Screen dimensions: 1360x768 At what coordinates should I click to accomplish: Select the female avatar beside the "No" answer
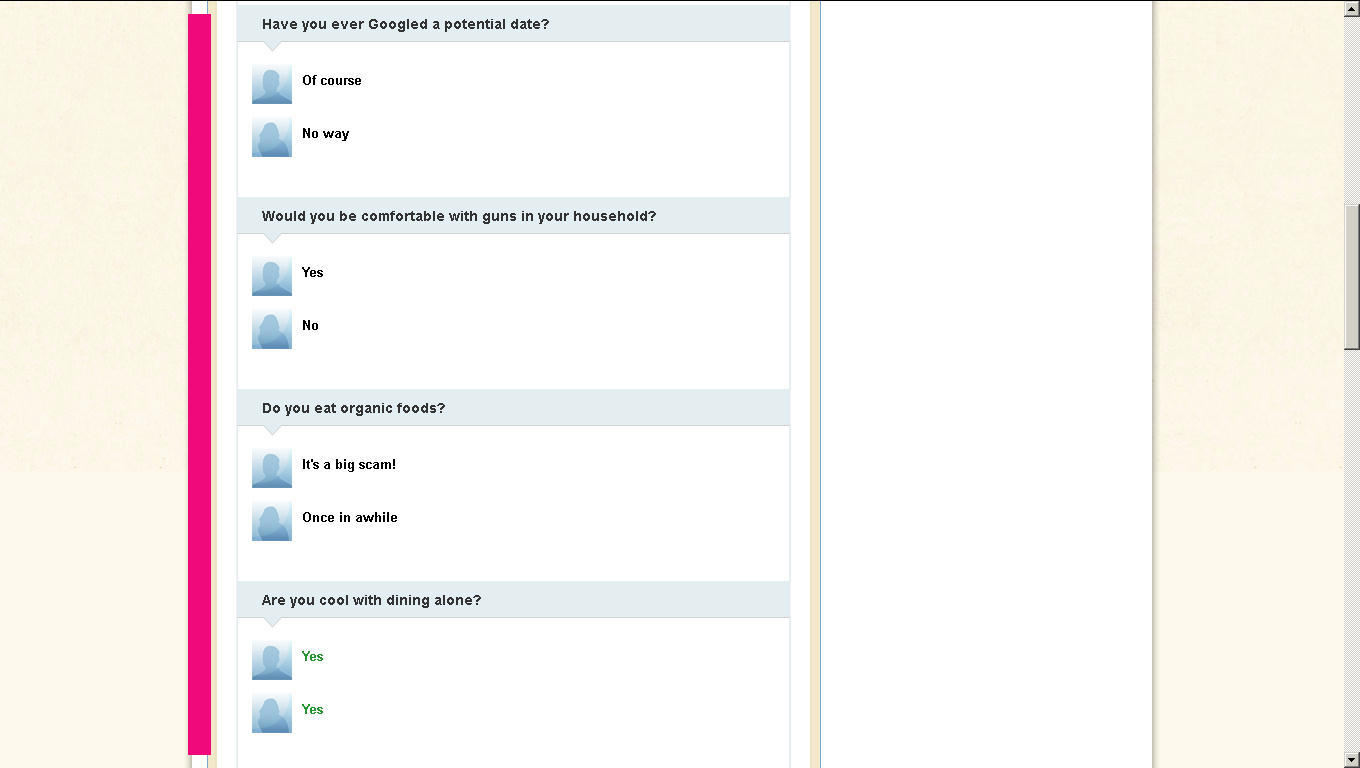point(272,329)
